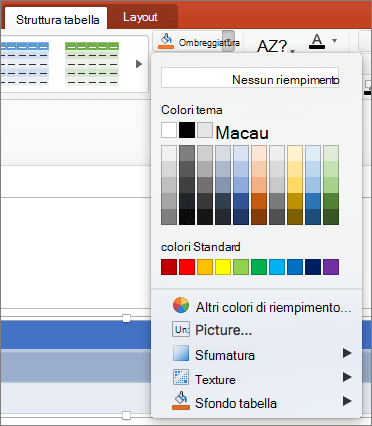Select dark red standard color

(169, 267)
